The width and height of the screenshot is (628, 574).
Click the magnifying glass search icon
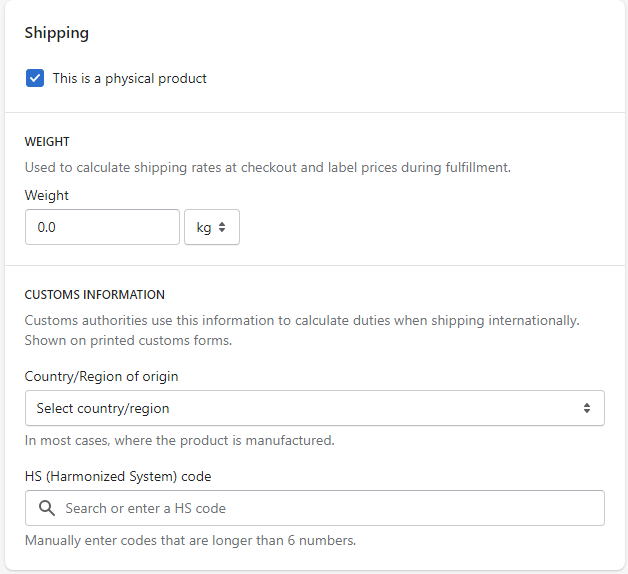pos(46,508)
